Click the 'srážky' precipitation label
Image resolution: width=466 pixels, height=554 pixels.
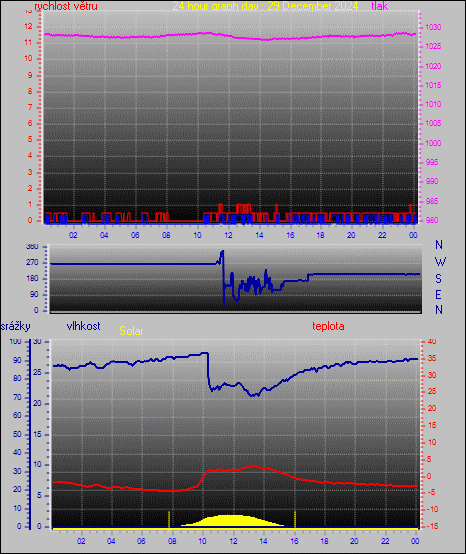coord(15,326)
